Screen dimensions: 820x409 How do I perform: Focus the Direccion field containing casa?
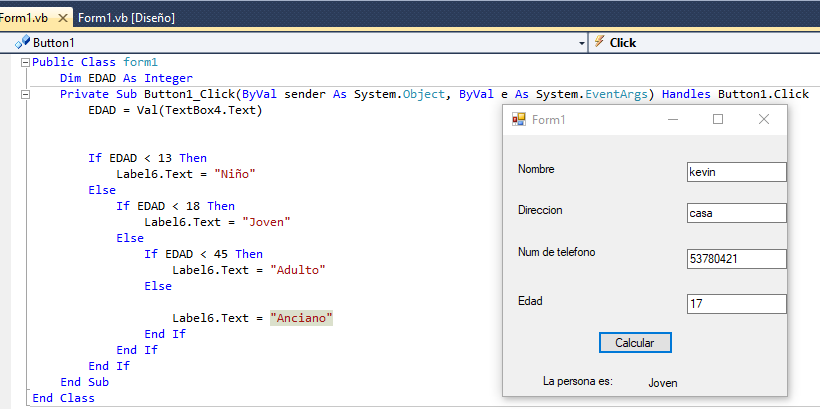pyautogui.click(x=736, y=213)
